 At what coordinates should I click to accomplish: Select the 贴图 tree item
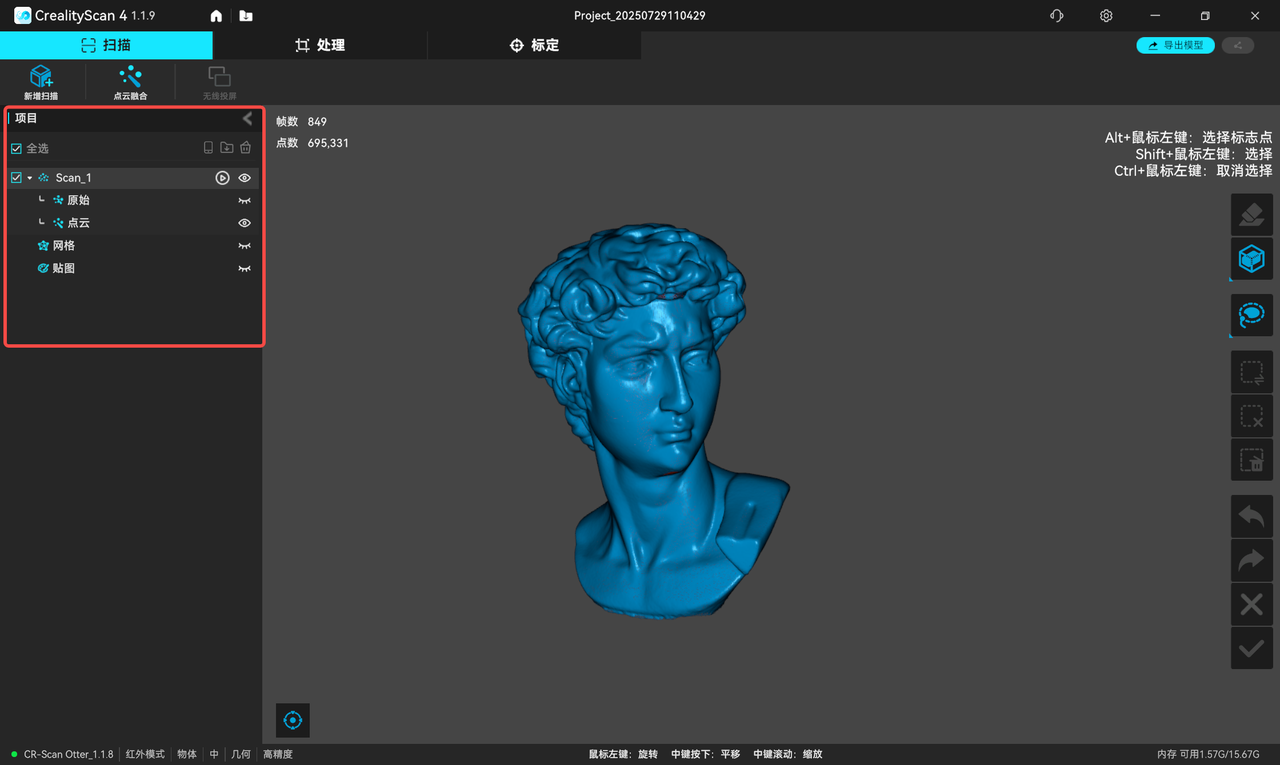(x=132, y=268)
